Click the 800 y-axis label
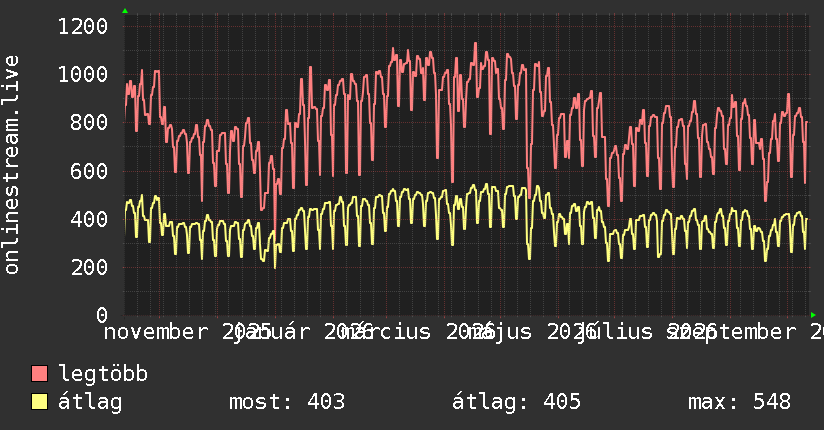The image size is (824, 430). click(89, 122)
